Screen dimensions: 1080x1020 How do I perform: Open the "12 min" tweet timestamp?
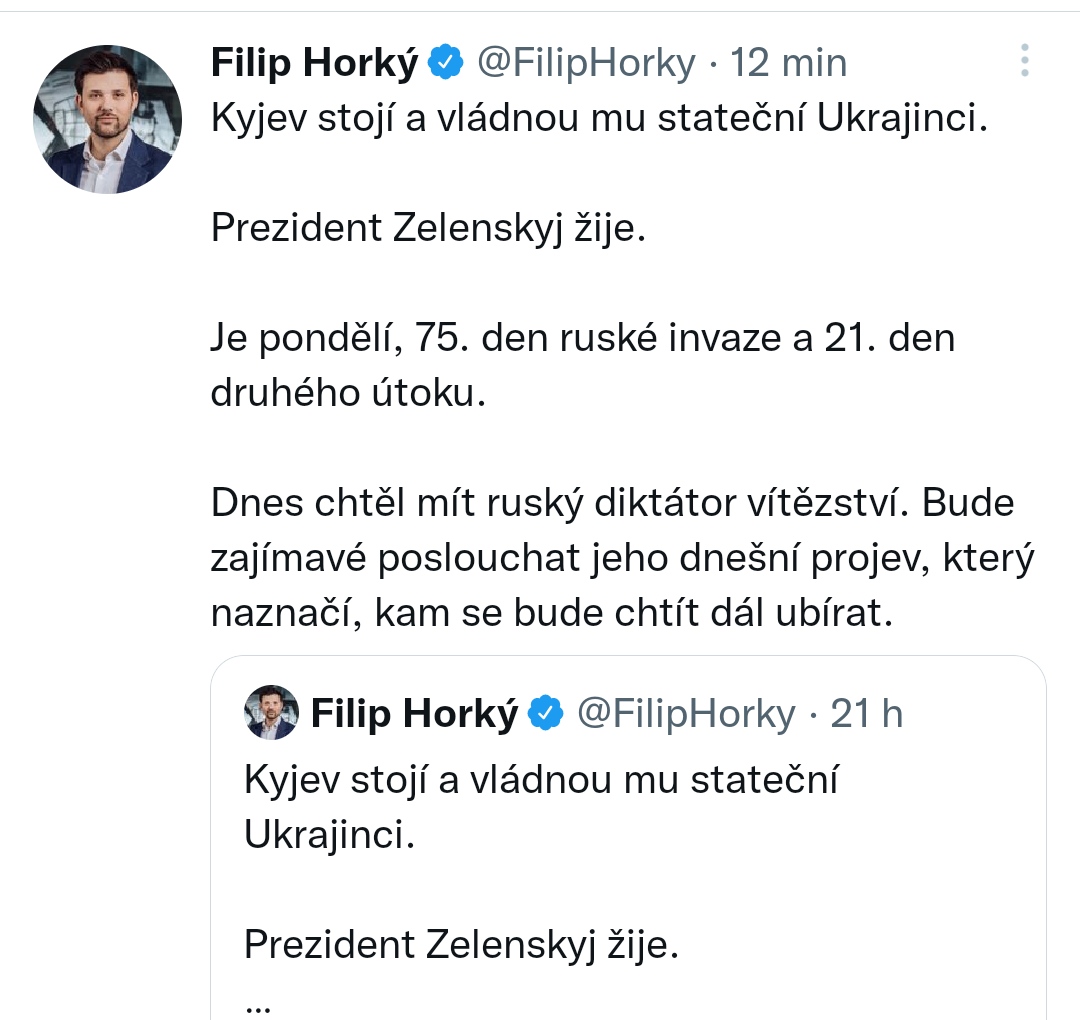pos(788,63)
